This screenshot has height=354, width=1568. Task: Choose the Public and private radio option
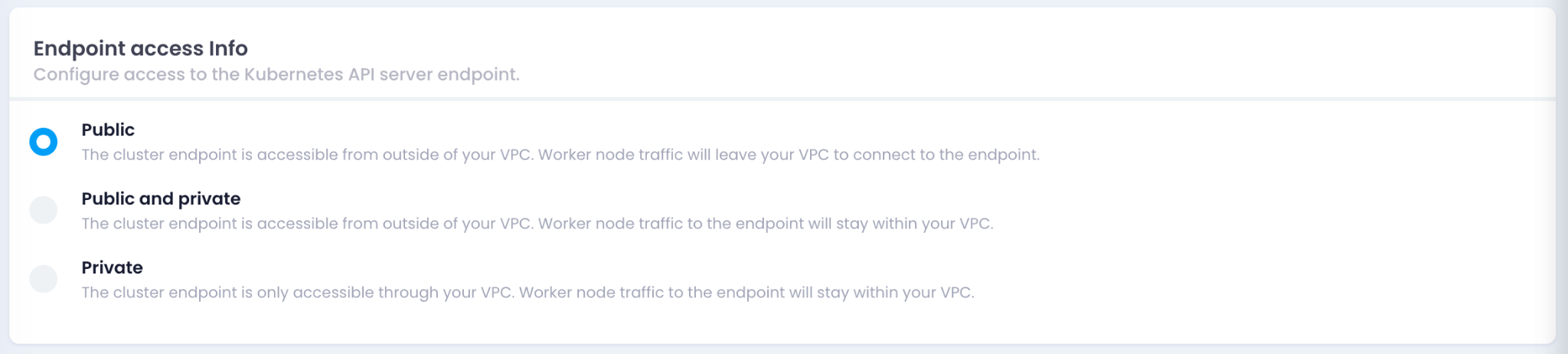pos(44,210)
